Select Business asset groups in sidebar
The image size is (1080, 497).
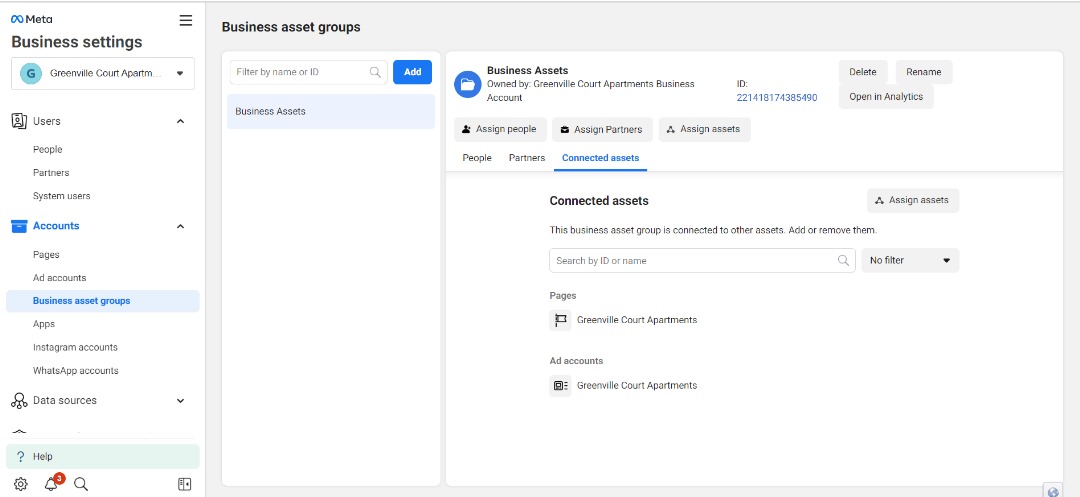click(103, 301)
